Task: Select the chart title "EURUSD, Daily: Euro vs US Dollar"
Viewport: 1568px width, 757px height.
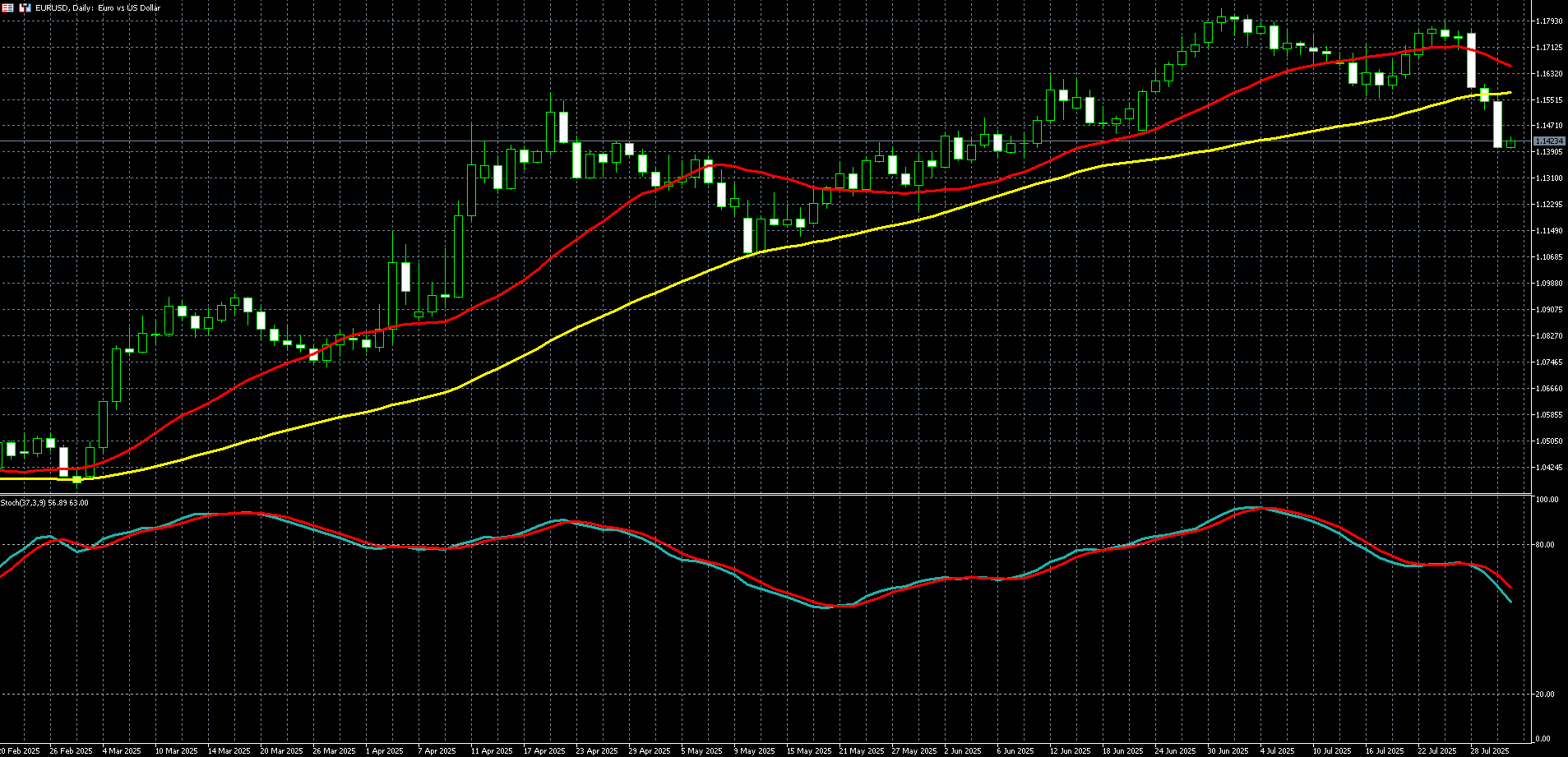Action: coord(98,8)
